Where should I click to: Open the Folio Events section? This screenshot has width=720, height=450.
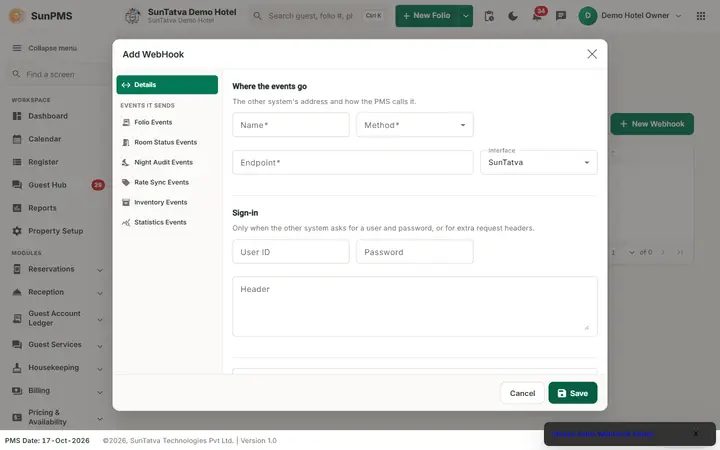point(167,122)
